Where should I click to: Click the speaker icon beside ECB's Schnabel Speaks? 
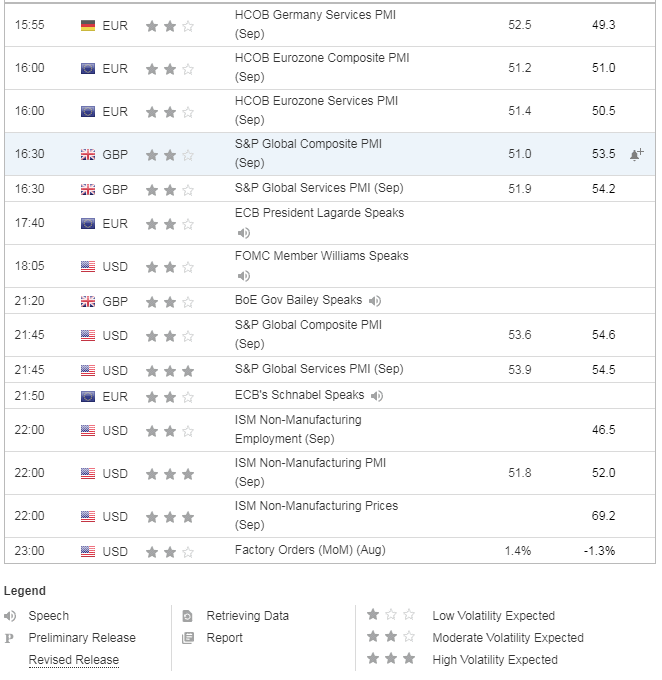377,396
